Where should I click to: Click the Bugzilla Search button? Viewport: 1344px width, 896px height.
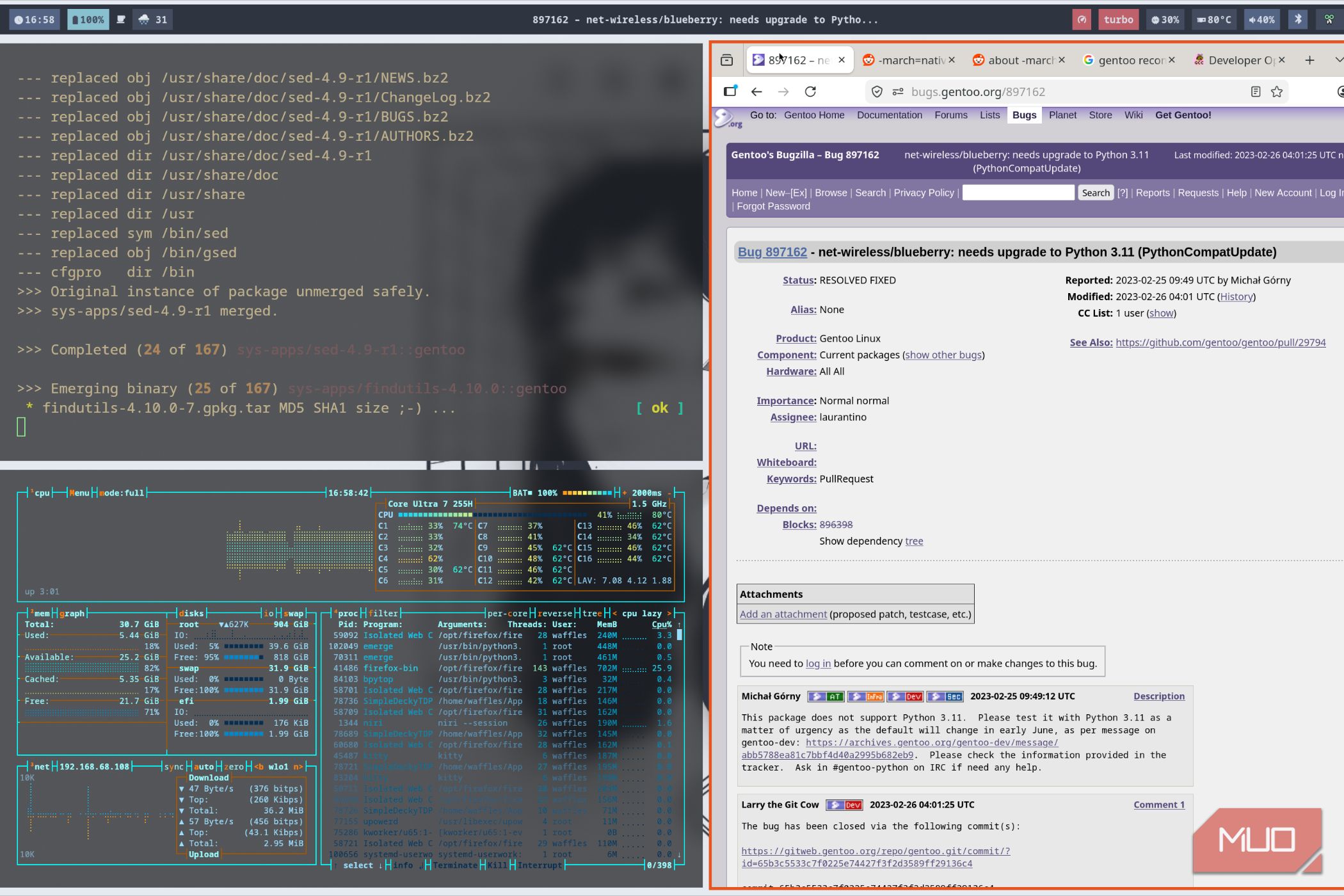[x=1096, y=193]
